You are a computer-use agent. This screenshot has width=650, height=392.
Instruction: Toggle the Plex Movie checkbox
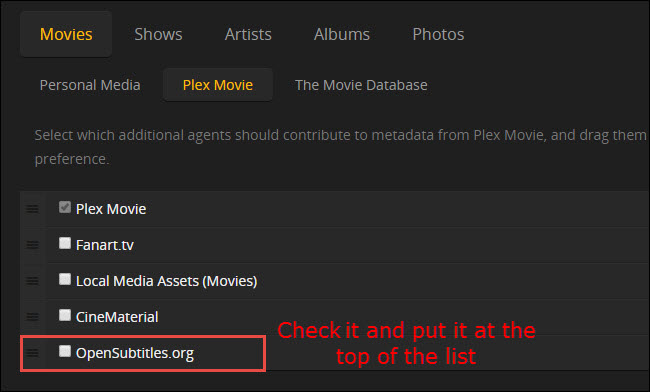tap(65, 207)
